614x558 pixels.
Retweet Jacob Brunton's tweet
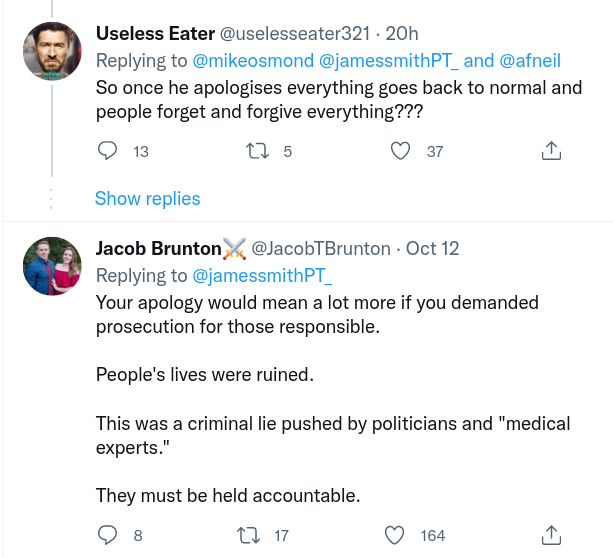click(x=257, y=535)
